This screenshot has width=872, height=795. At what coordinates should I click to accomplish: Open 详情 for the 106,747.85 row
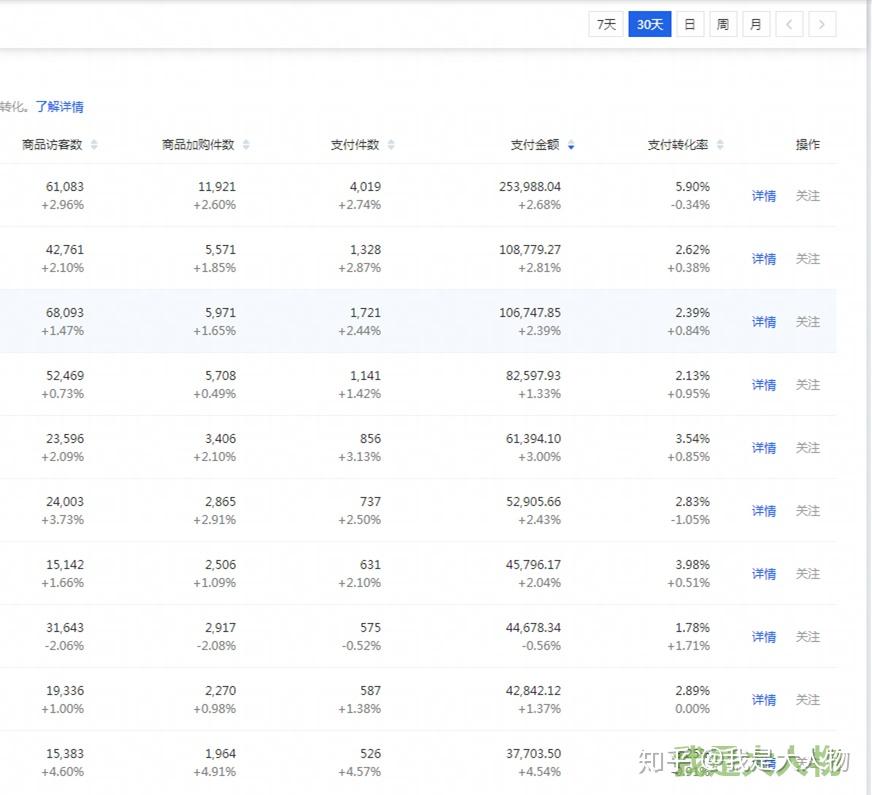coord(764,321)
